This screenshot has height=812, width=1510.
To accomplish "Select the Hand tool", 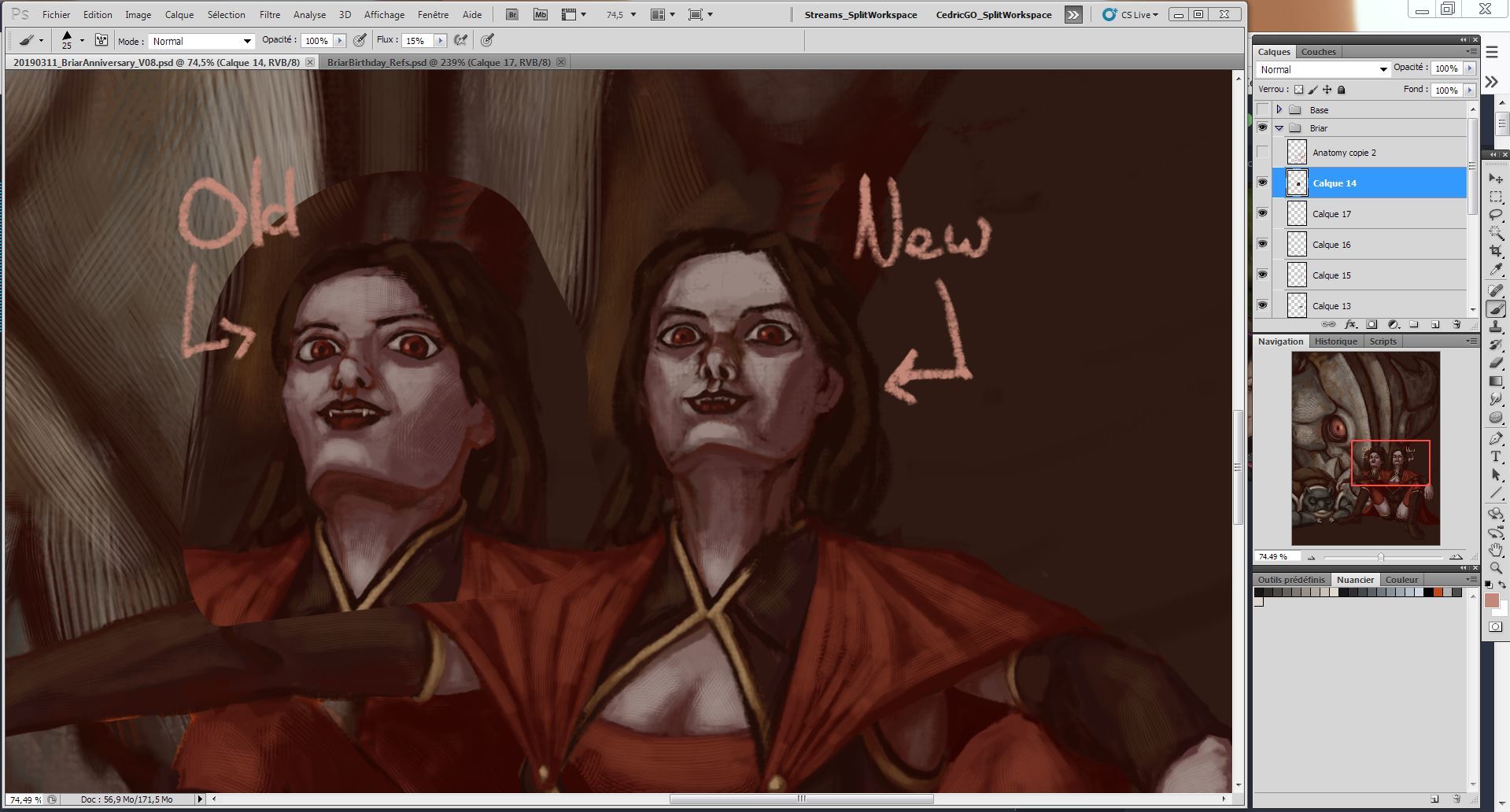I will (x=1496, y=550).
